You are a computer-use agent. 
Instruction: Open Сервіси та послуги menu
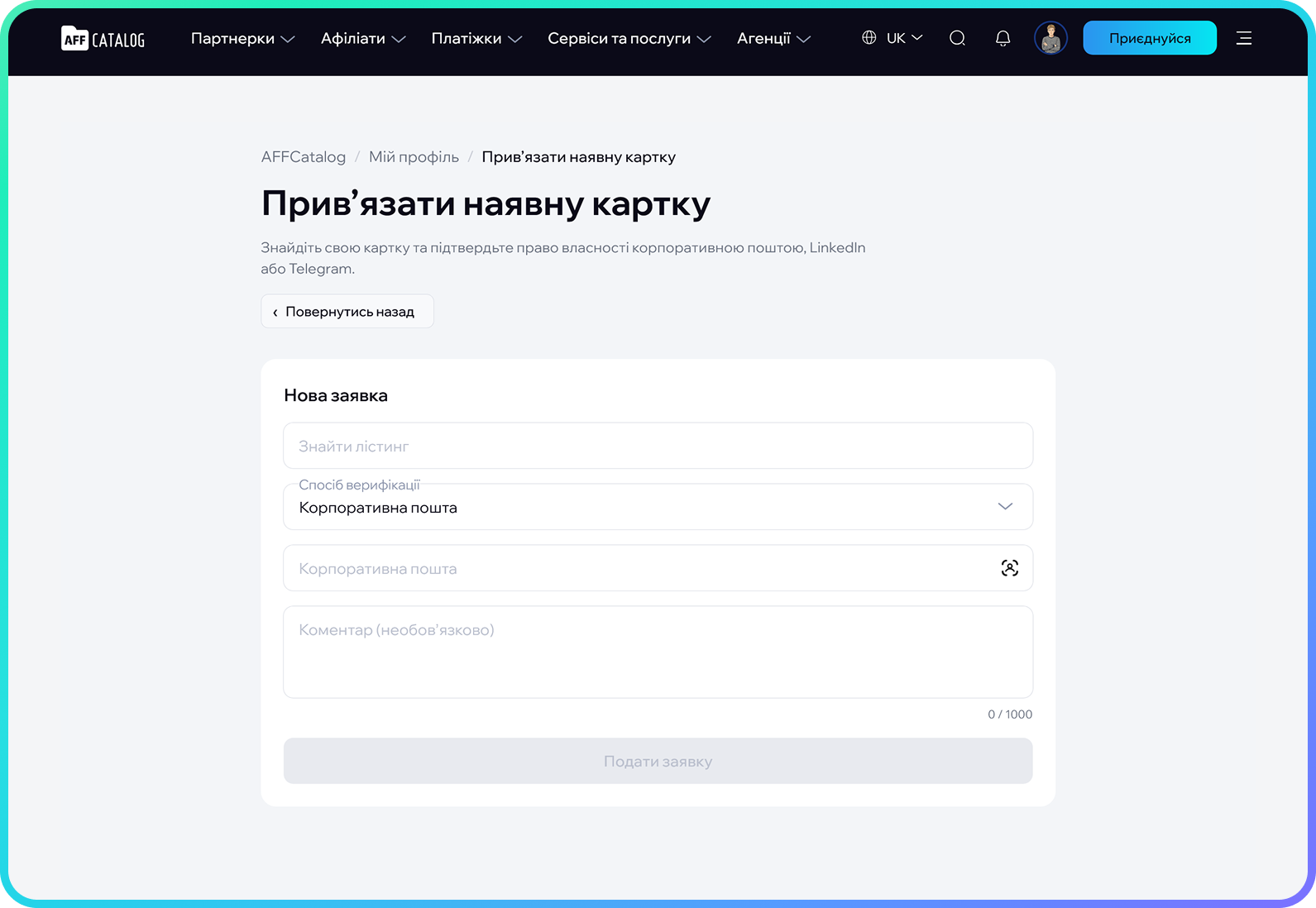pos(629,38)
